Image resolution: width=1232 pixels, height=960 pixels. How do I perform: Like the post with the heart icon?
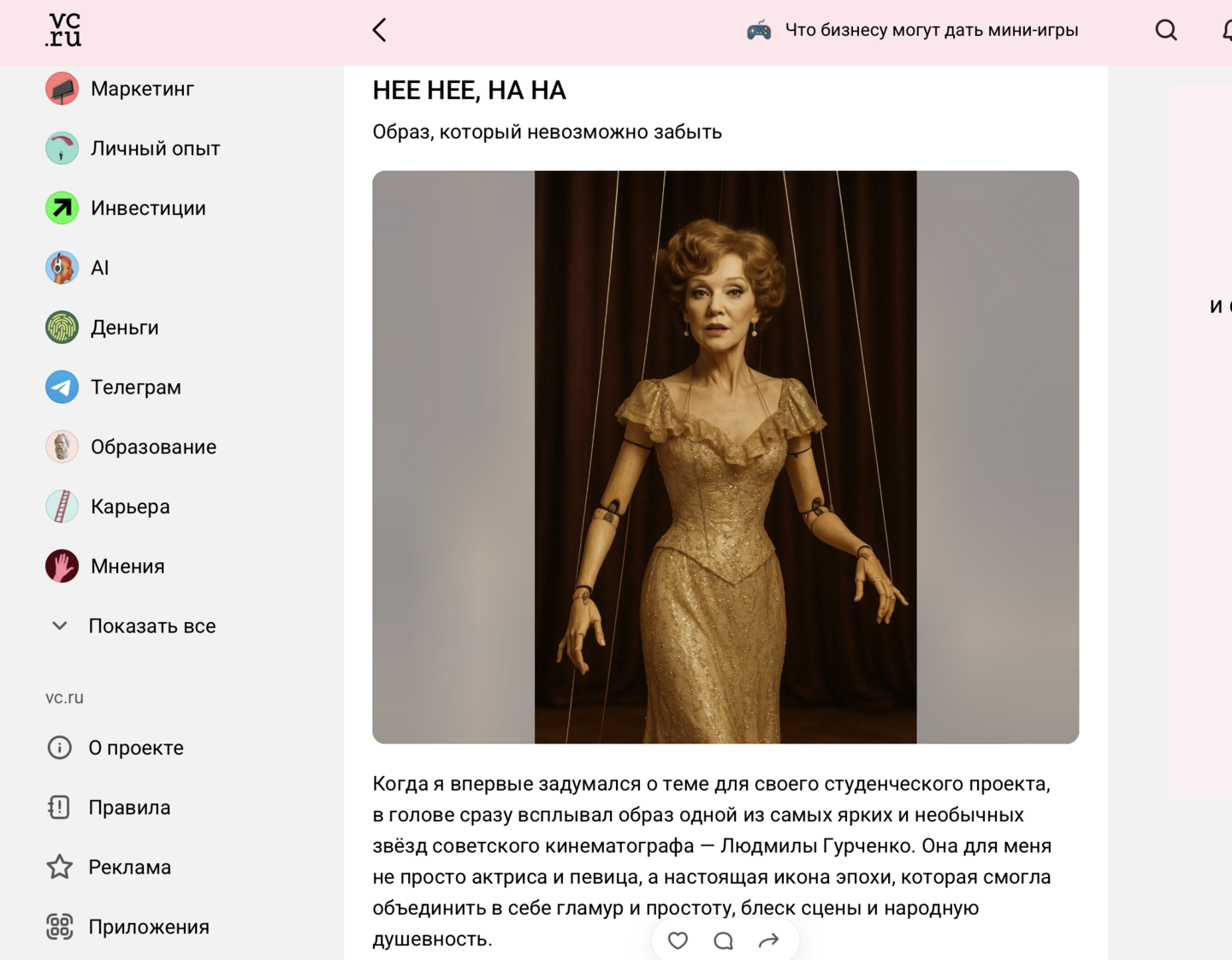(678, 940)
